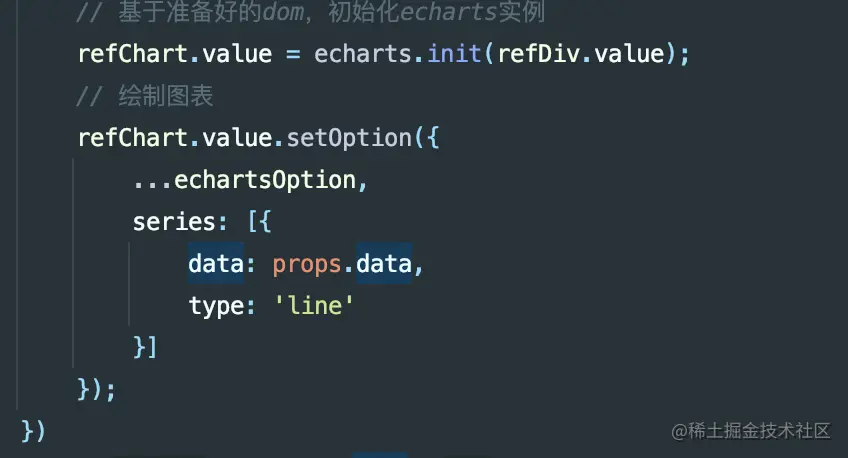Click the highlighted data after props.

[x=384, y=264]
